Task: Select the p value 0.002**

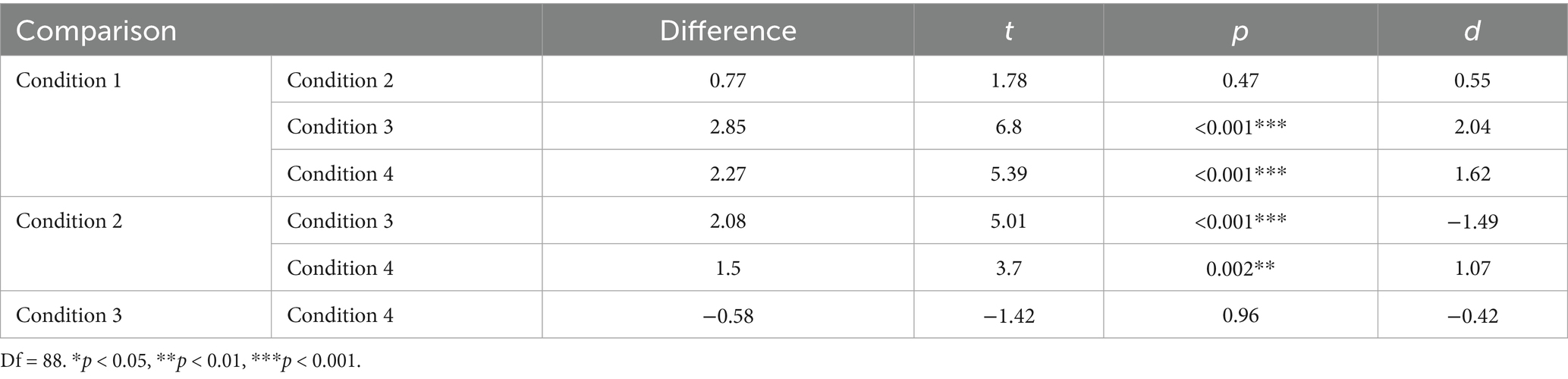Action: point(1240,268)
